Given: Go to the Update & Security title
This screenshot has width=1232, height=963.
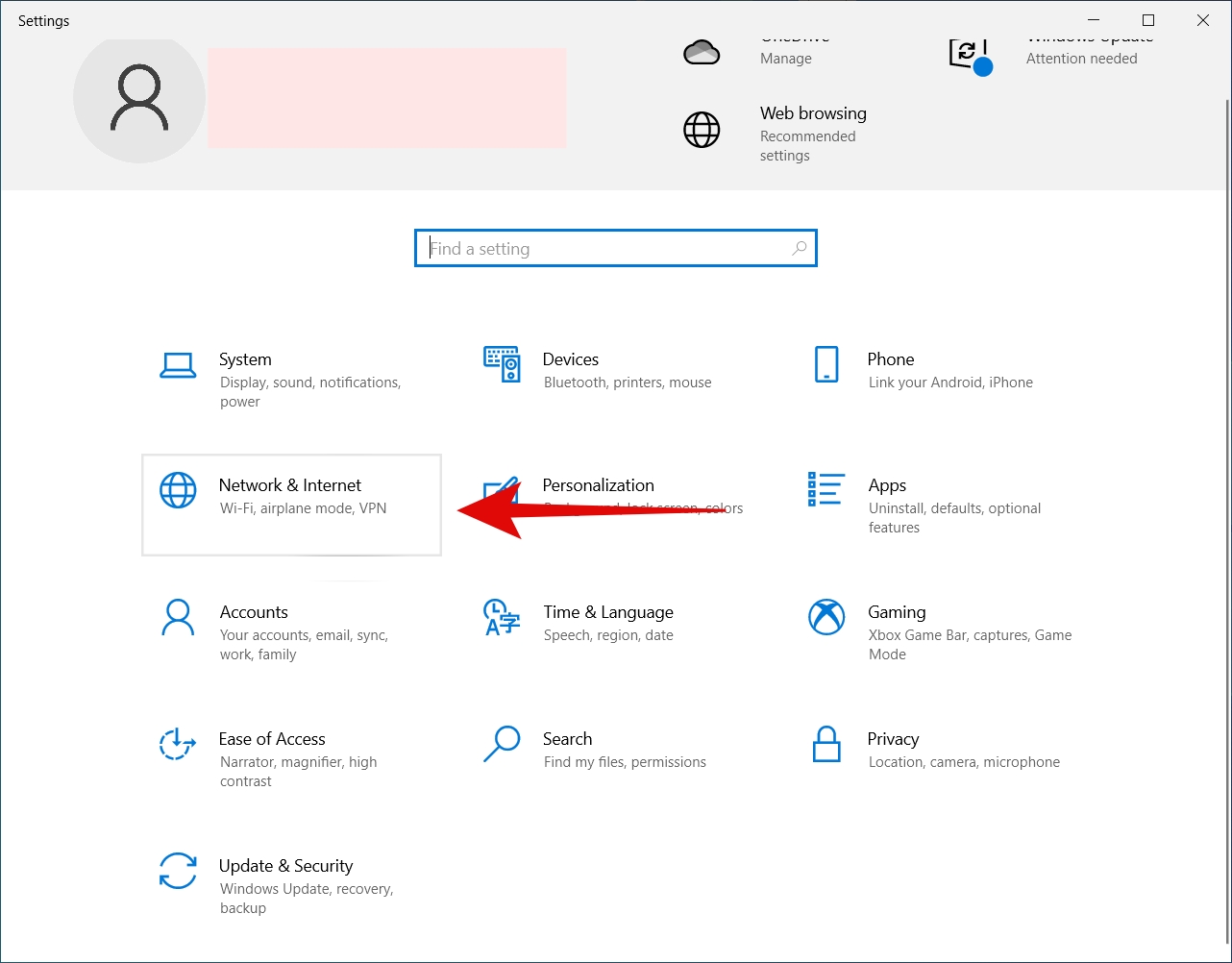Looking at the screenshot, I should [x=286, y=866].
